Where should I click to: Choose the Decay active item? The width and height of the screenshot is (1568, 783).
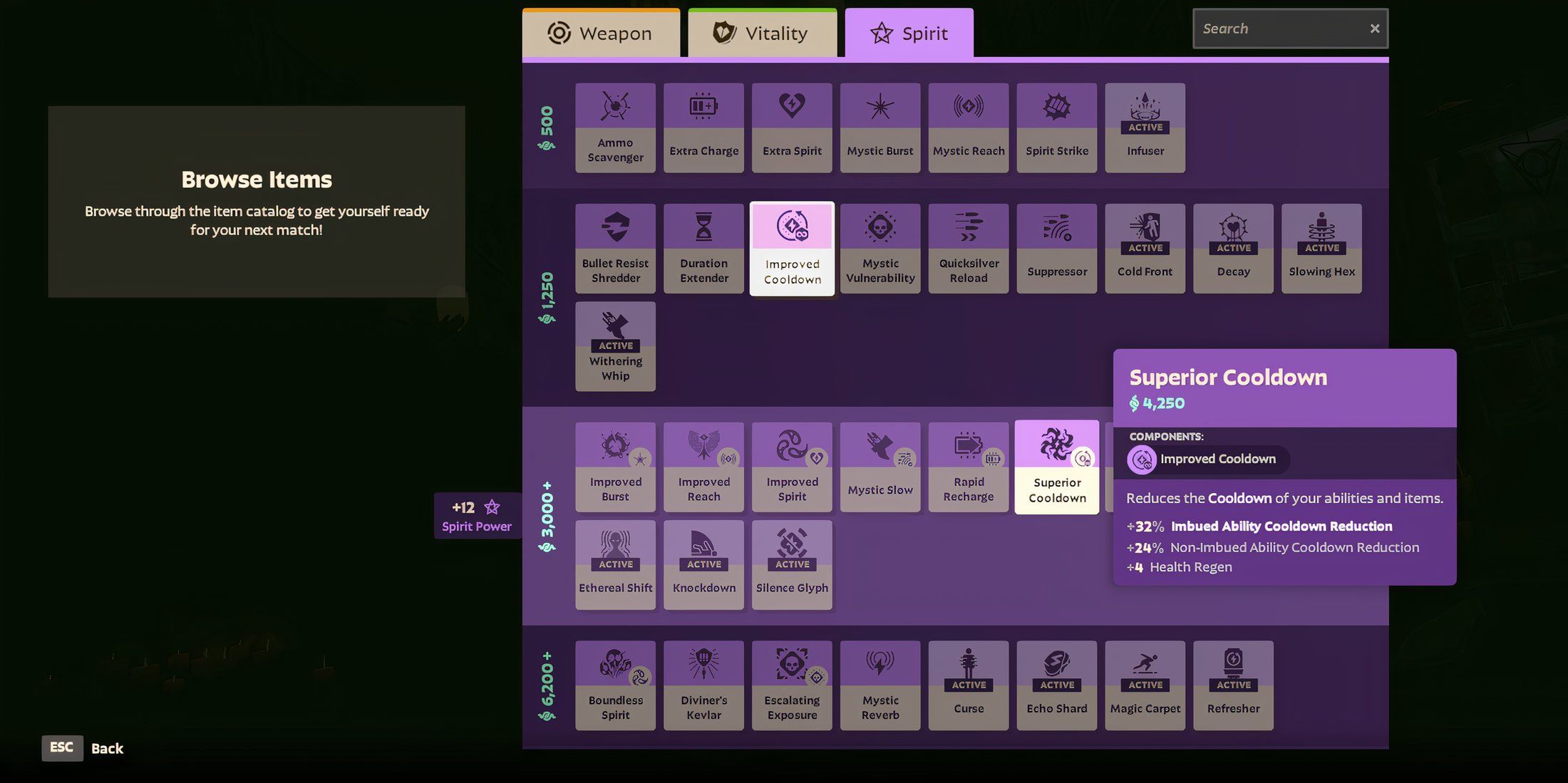tap(1234, 249)
